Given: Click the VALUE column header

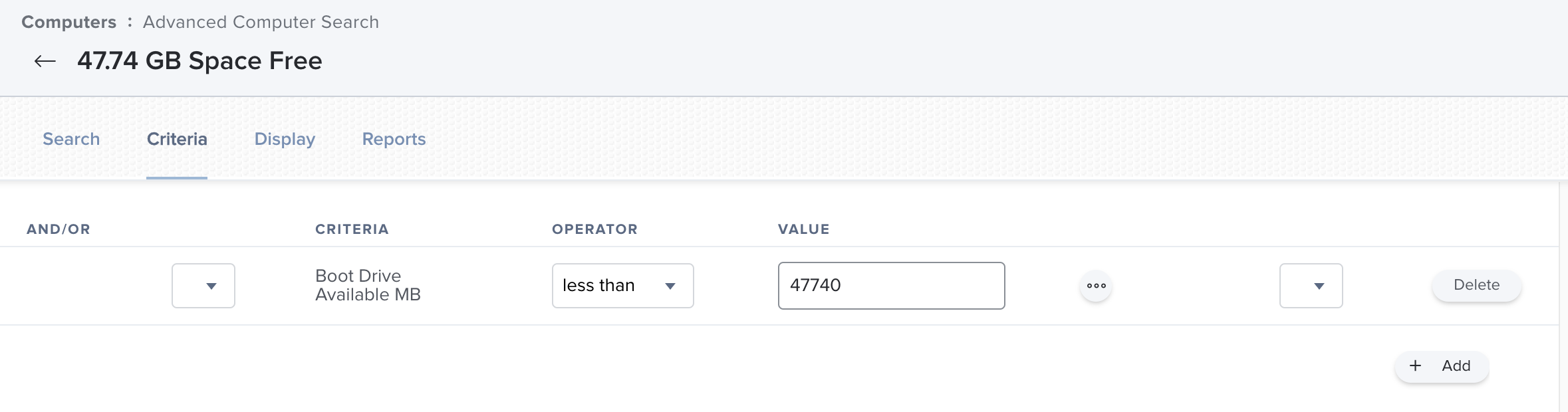Looking at the screenshot, I should 803,229.
